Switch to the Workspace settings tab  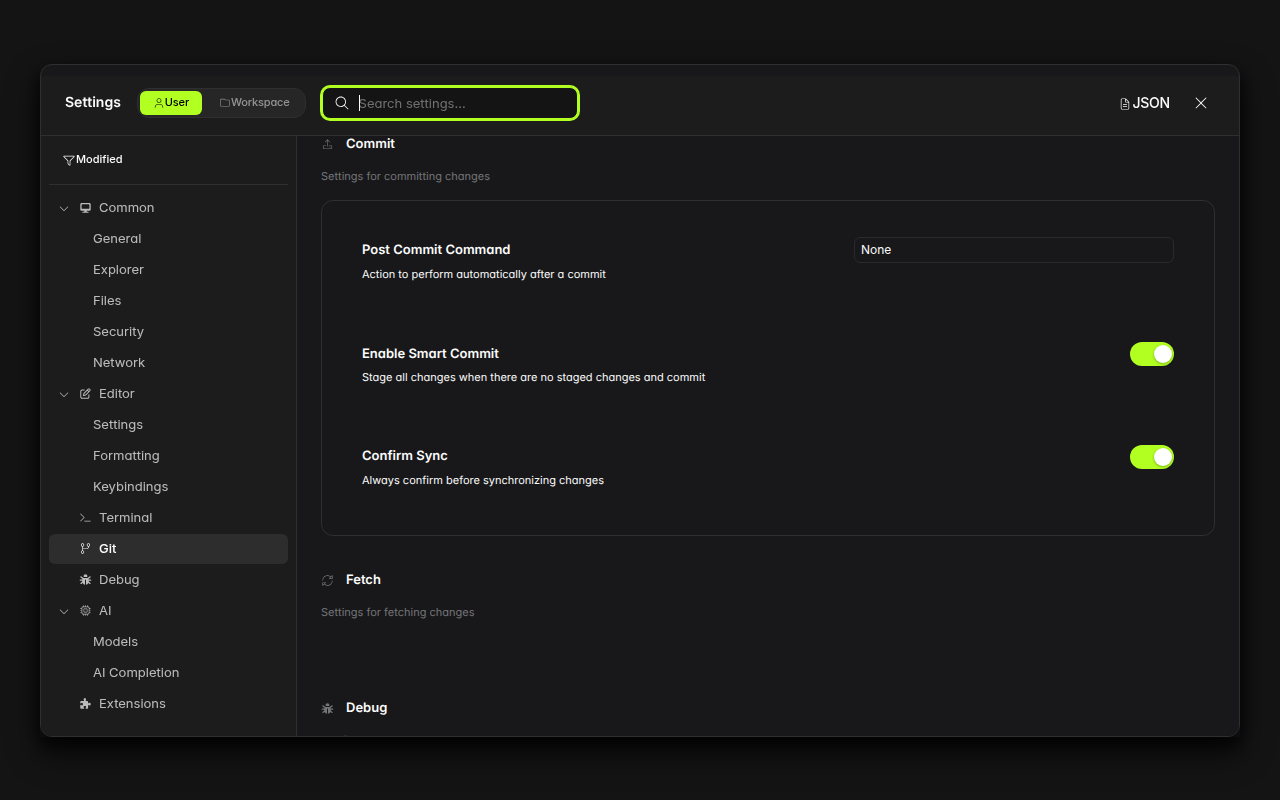(254, 102)
